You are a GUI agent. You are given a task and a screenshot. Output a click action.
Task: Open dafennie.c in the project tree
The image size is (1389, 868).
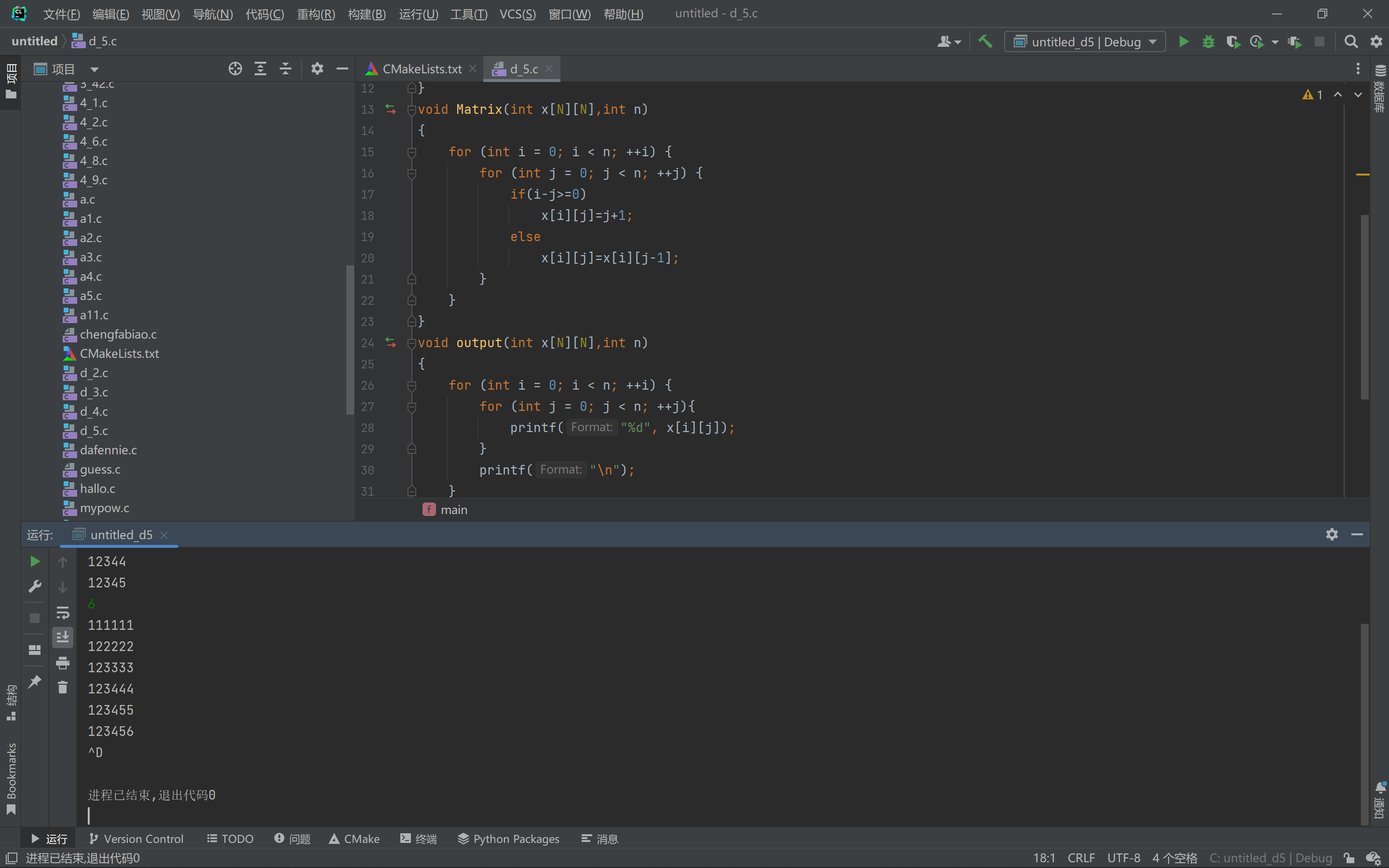(108, 450)
